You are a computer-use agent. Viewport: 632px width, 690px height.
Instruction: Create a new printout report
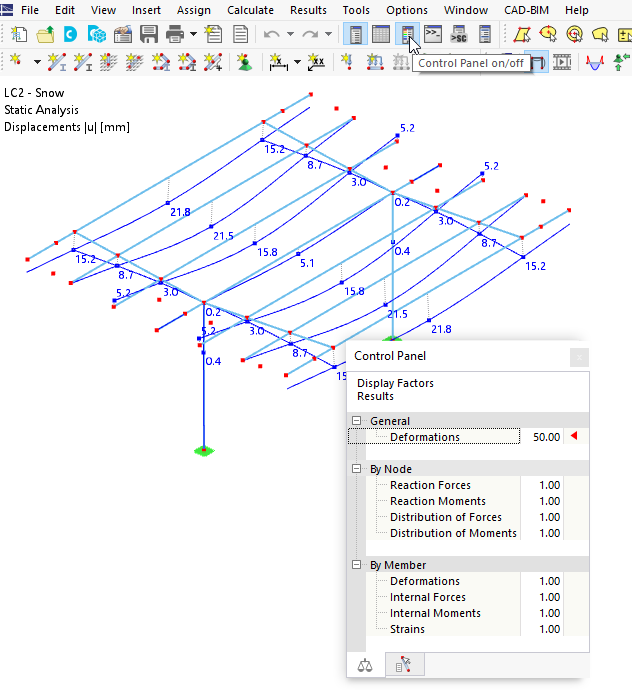213,34
